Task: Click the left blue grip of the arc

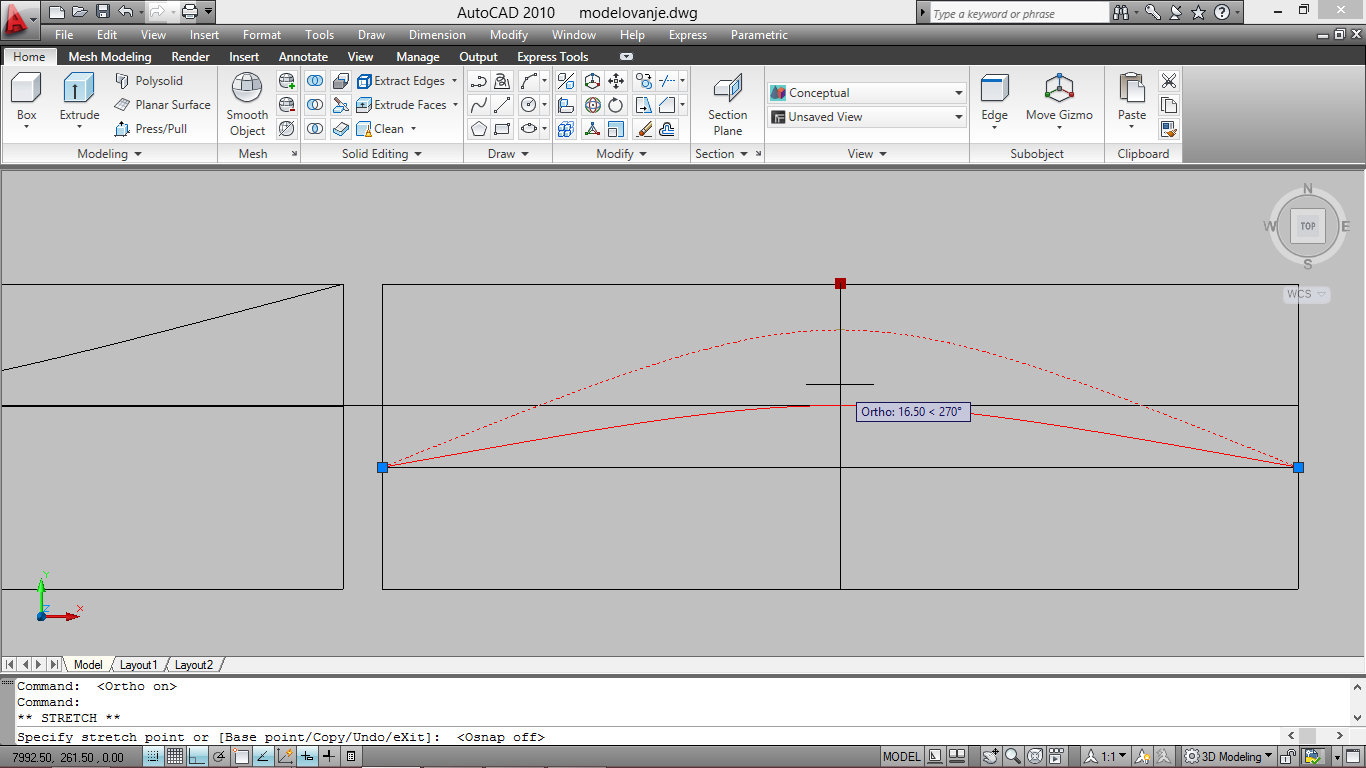Action: [x=382, y=467]
